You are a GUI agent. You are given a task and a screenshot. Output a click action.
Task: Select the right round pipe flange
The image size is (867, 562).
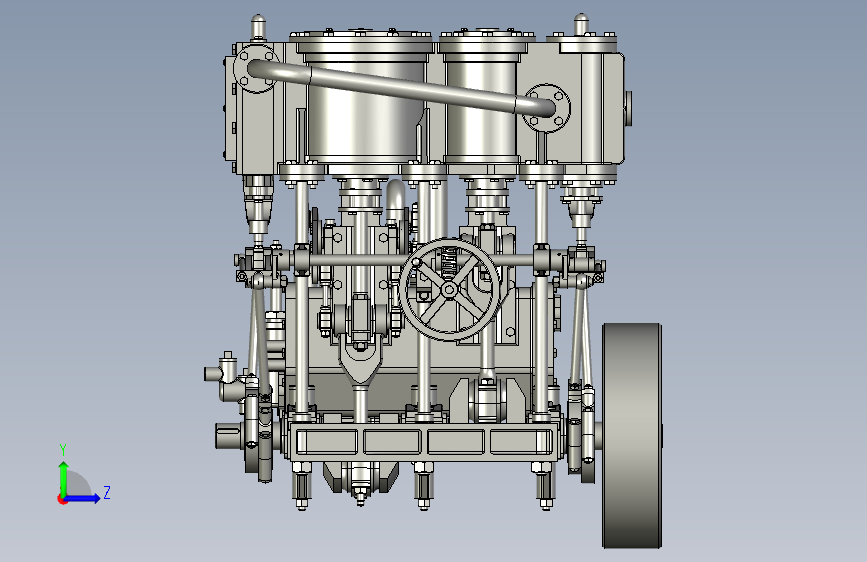coord(546,108)
